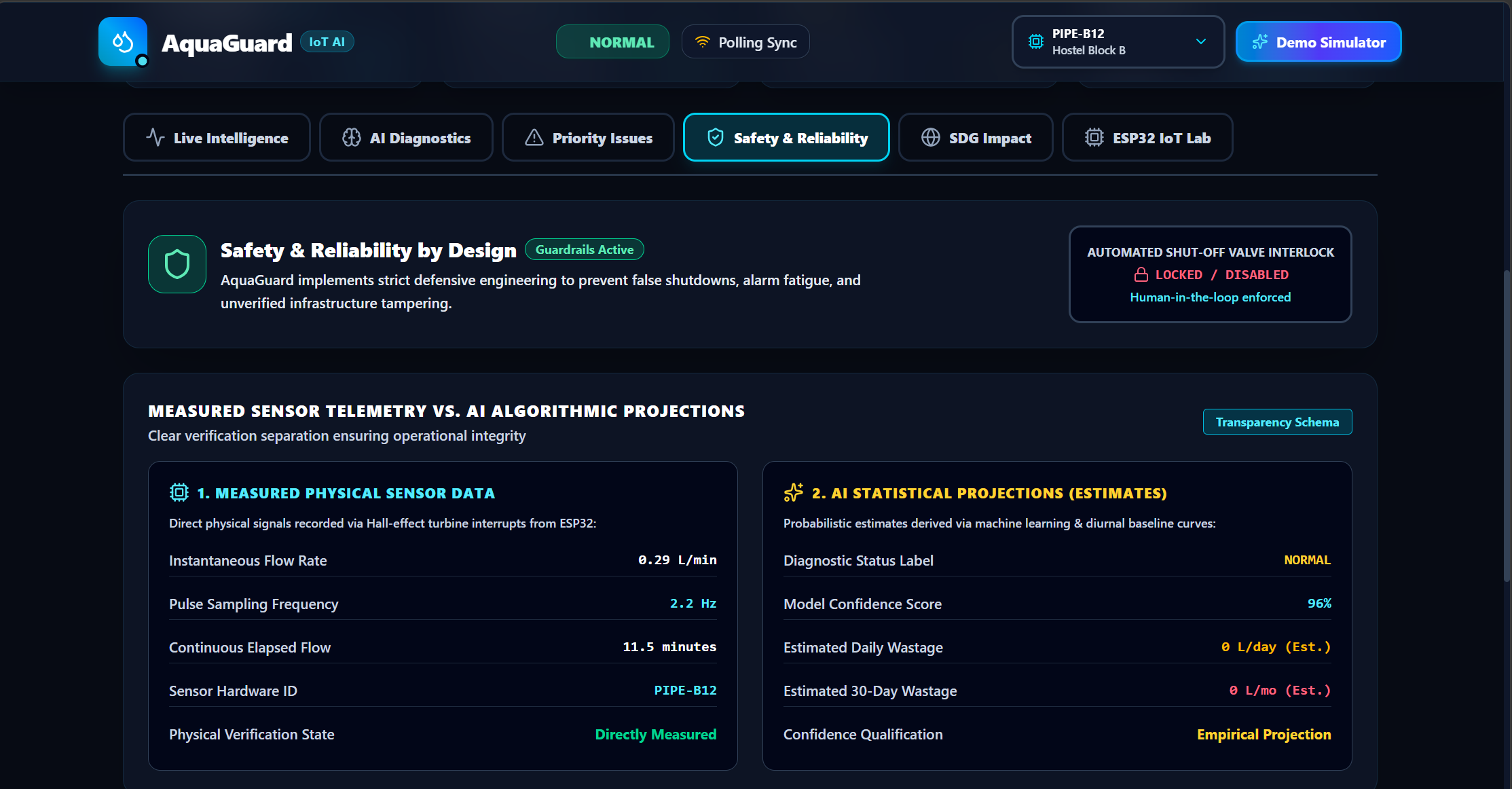Click the Empirical Projection qualification text
This screenshot has width=1512, height=789.
1264,734
